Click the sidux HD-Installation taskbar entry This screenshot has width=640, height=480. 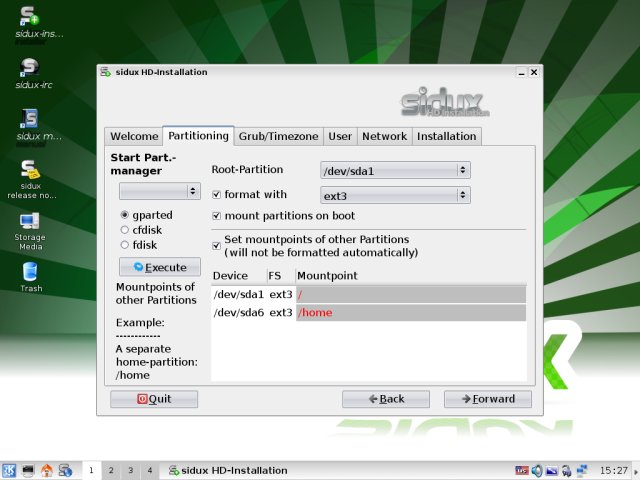pyautogui.click(x=228, y=471)
